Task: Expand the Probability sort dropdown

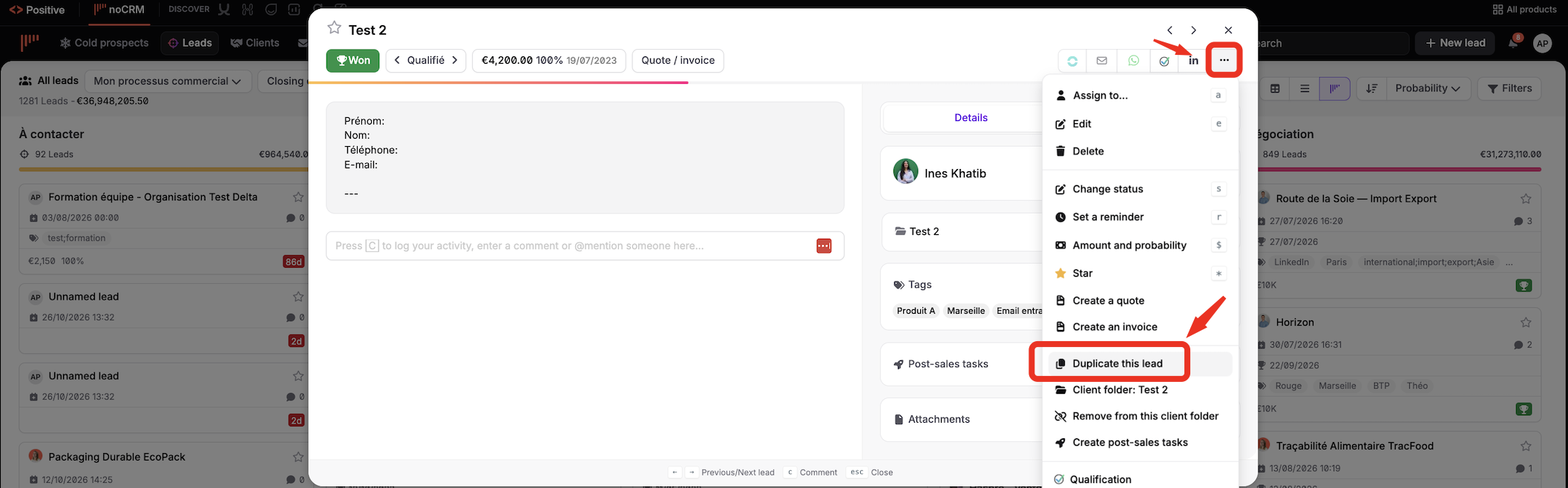Action: 1427,88
